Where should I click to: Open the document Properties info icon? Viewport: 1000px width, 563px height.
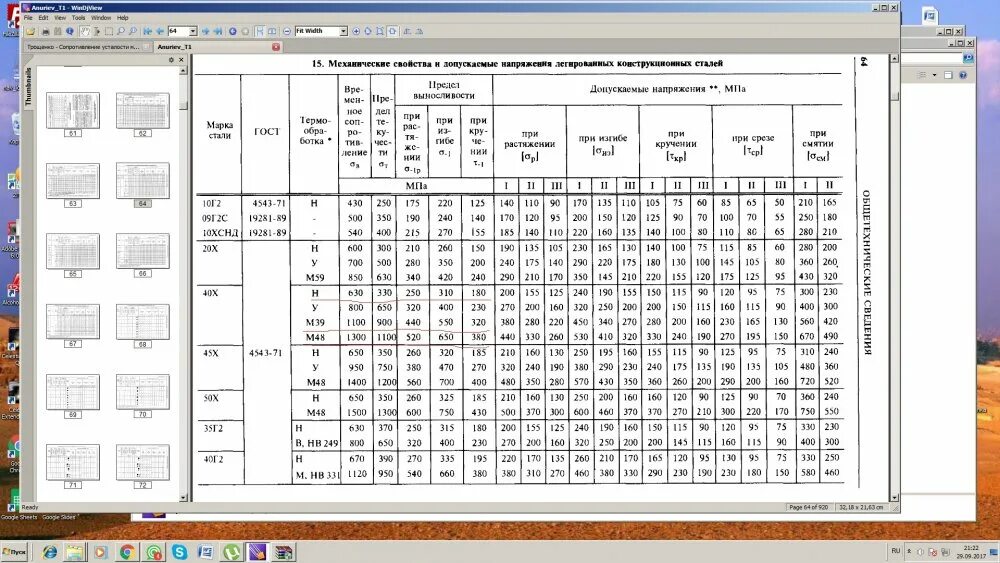[x=70, y=31]
